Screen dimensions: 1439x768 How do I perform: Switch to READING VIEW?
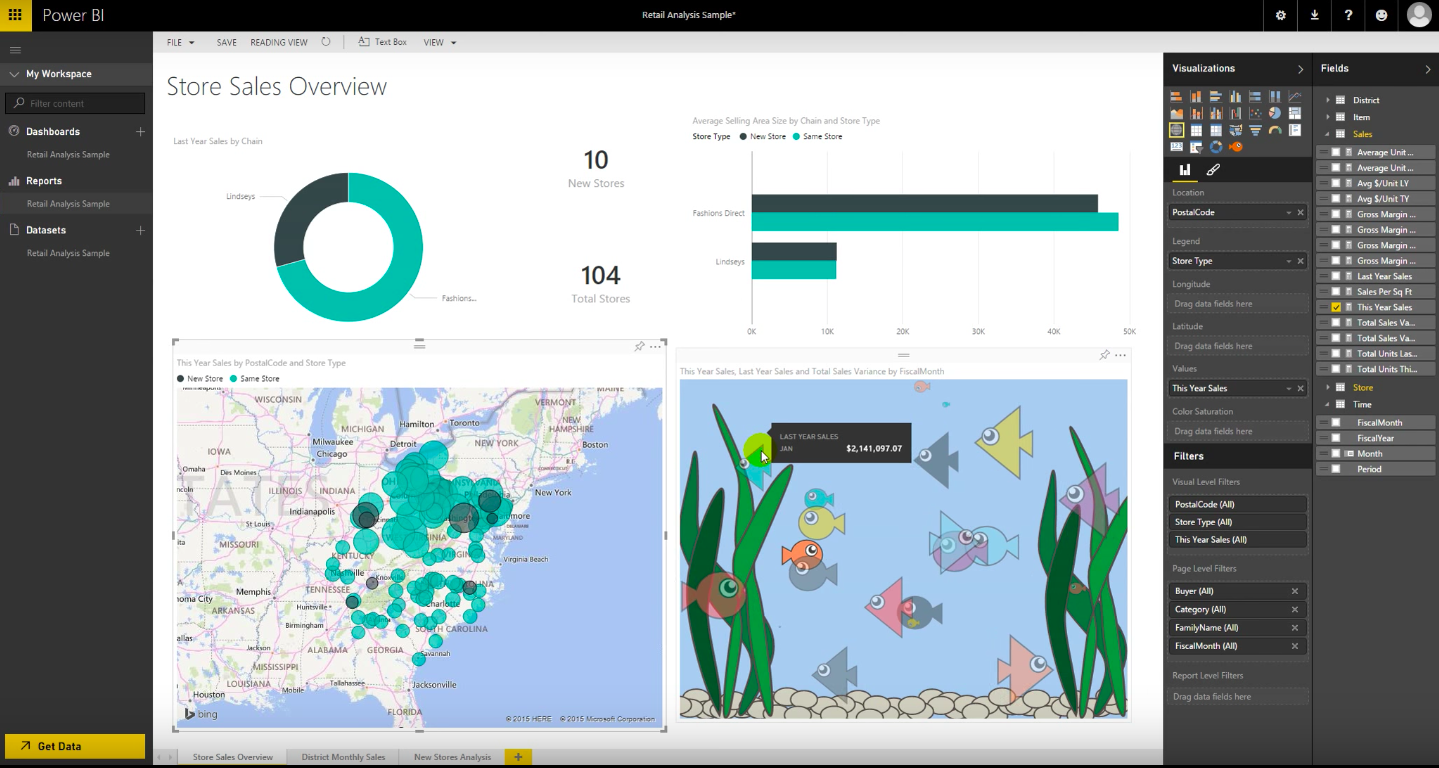[279, 43]
